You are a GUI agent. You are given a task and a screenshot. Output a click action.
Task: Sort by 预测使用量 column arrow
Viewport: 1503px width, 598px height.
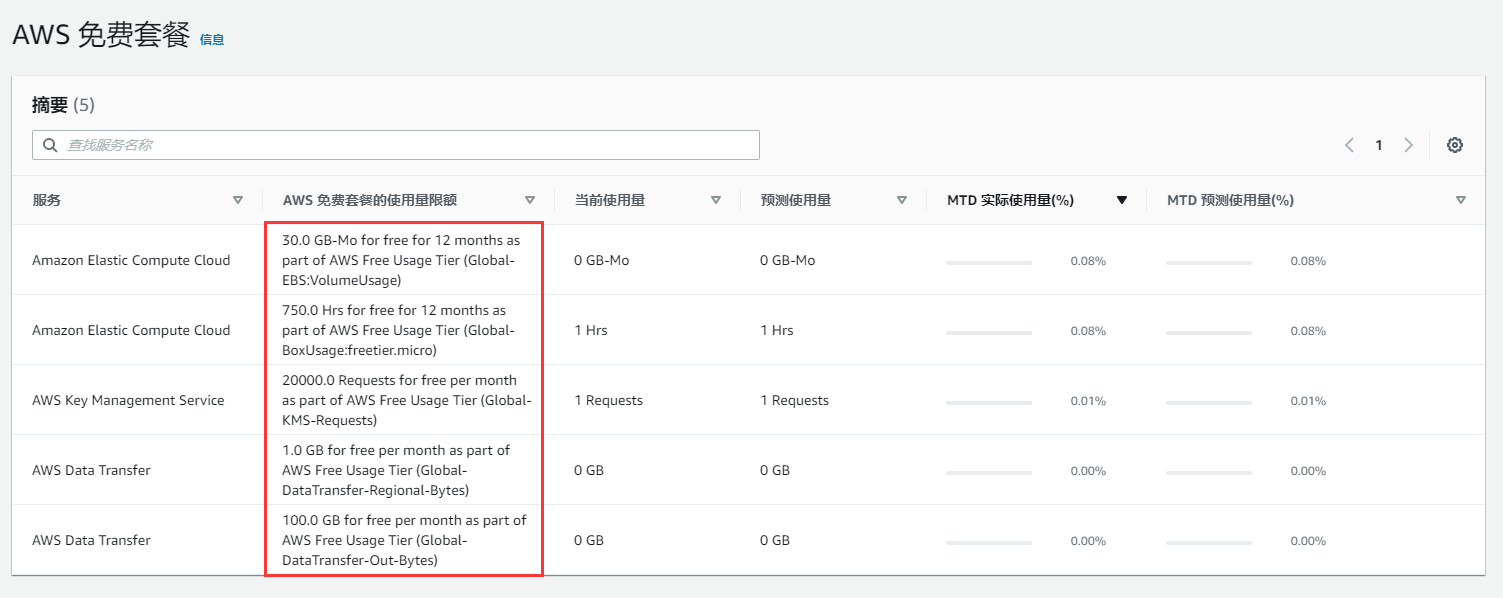[x=902, y=200]
